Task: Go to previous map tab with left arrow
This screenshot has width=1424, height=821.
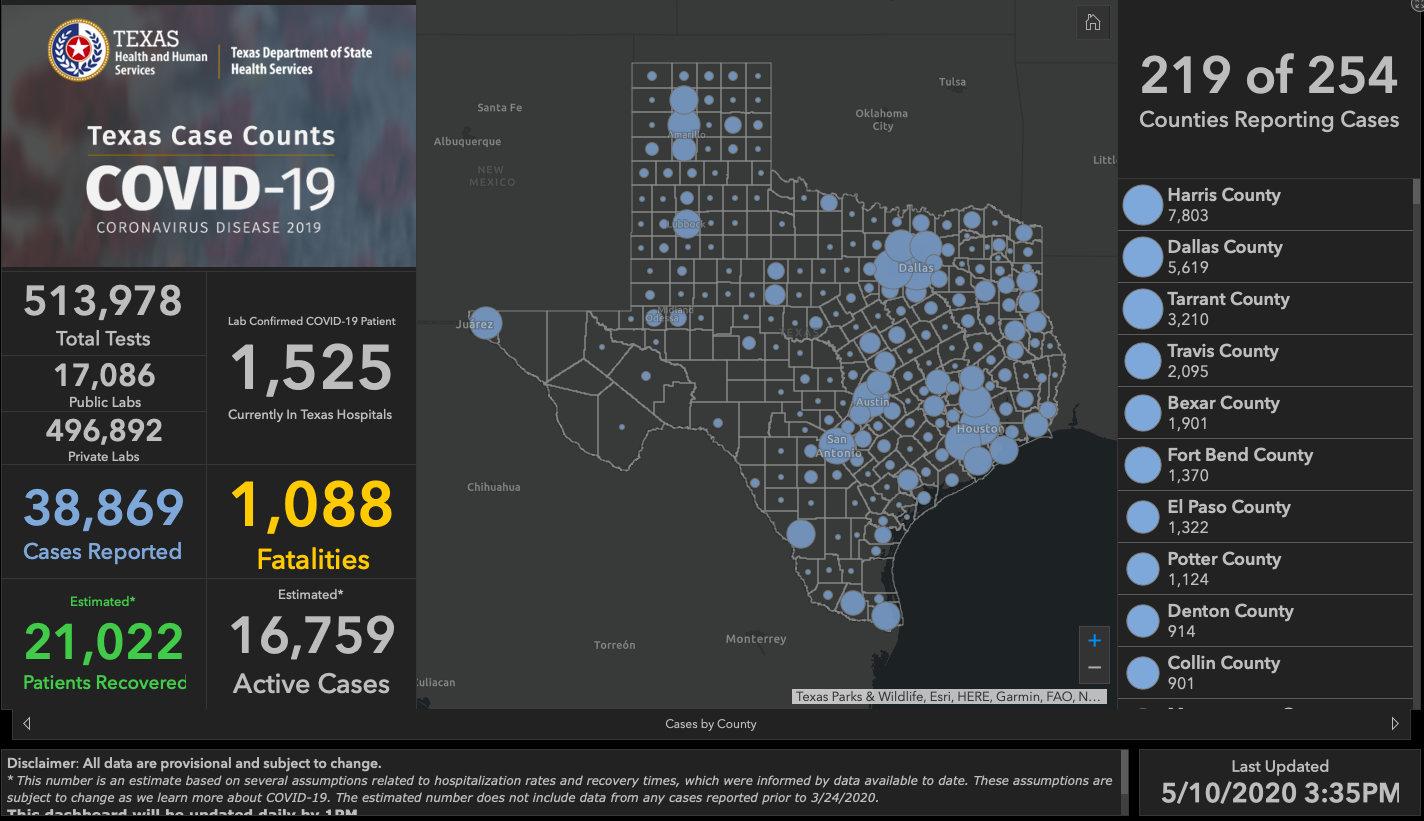Action: click(x=27, y=723)
